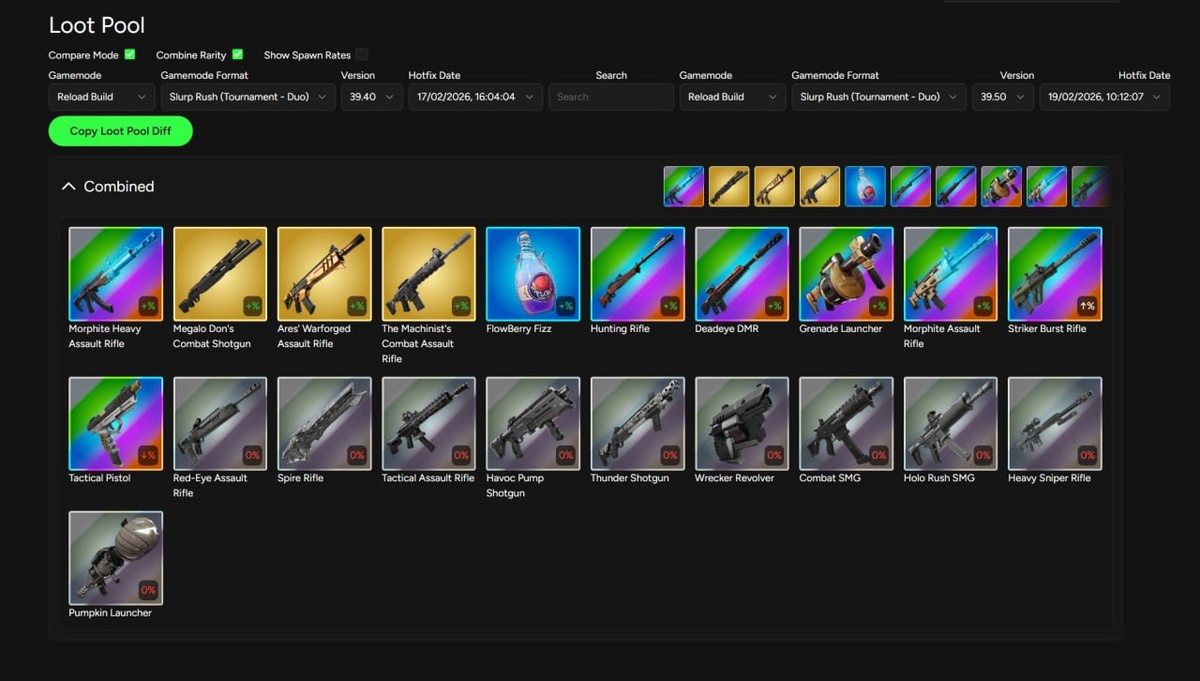Select the Morphite Heavy Assault Rifle tile
Viewport: 1200px width, 681px height.
(116, 274)
